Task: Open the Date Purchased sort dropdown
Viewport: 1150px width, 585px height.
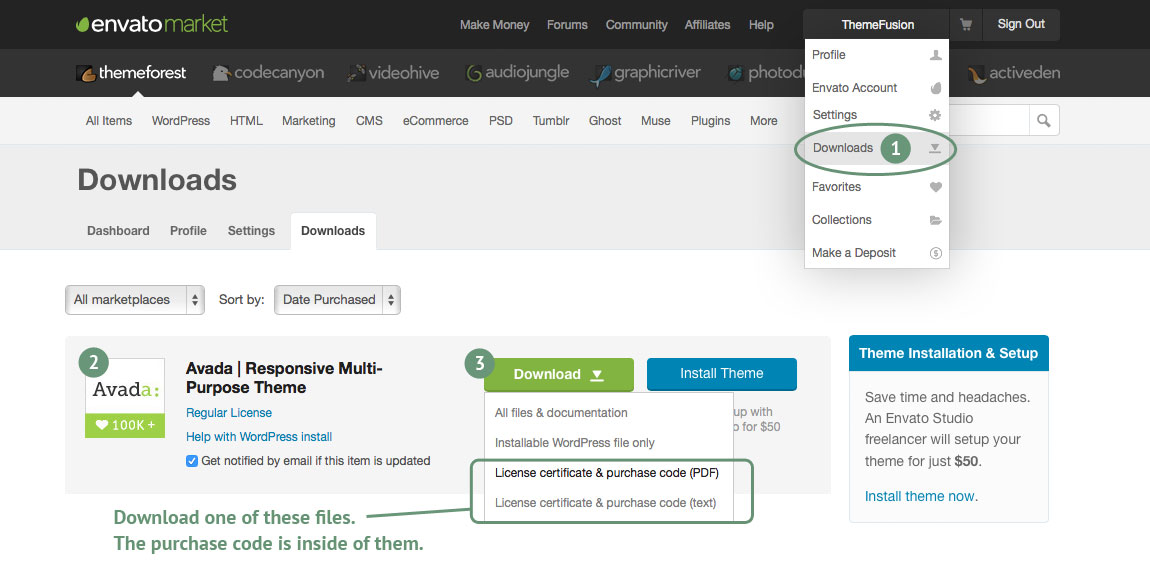Action: 337,300
